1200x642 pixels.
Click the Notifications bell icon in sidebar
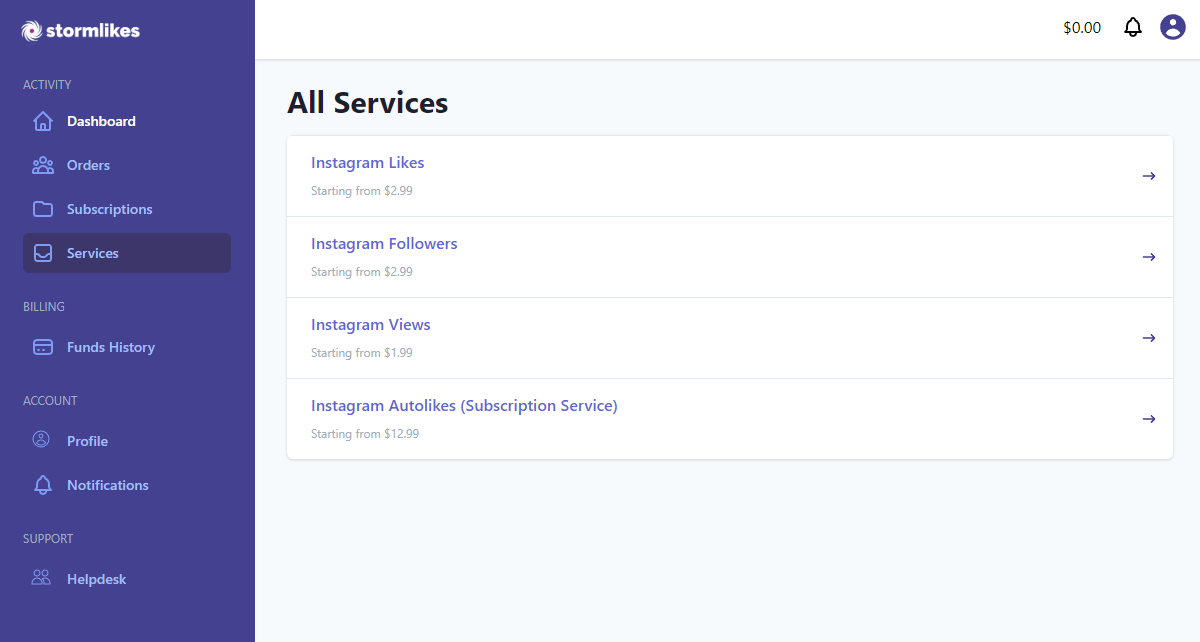(x=43, y=485)
